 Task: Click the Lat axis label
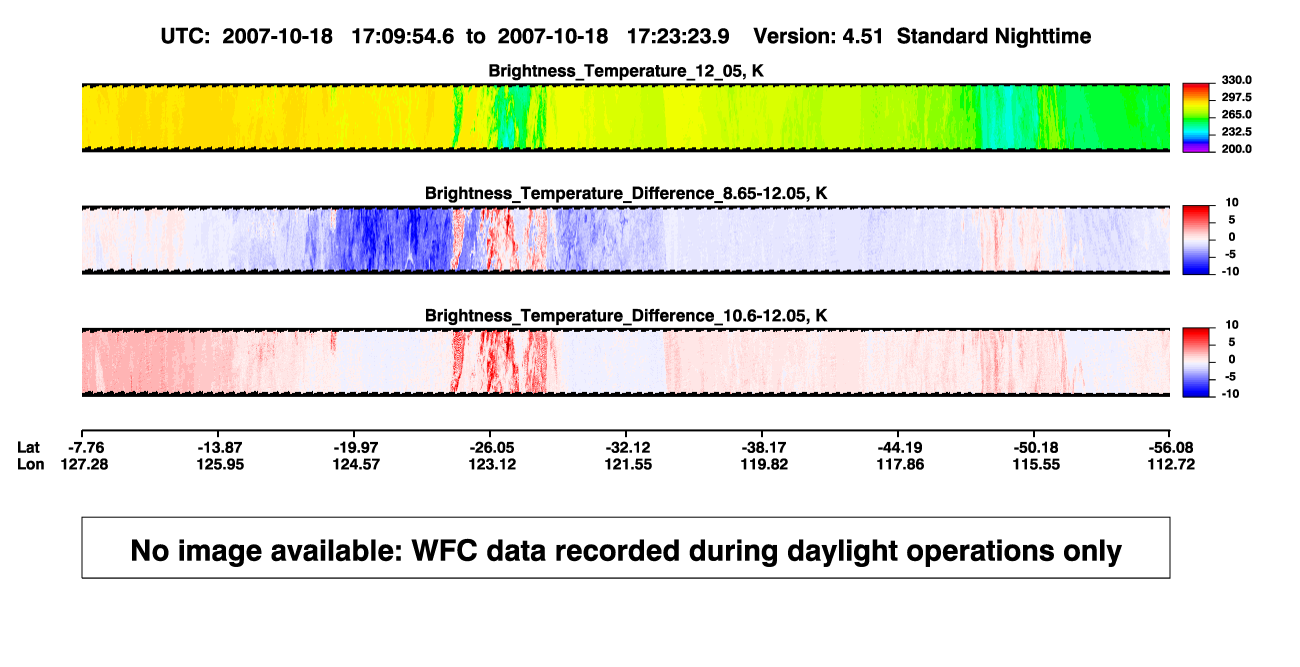(30, 447)
